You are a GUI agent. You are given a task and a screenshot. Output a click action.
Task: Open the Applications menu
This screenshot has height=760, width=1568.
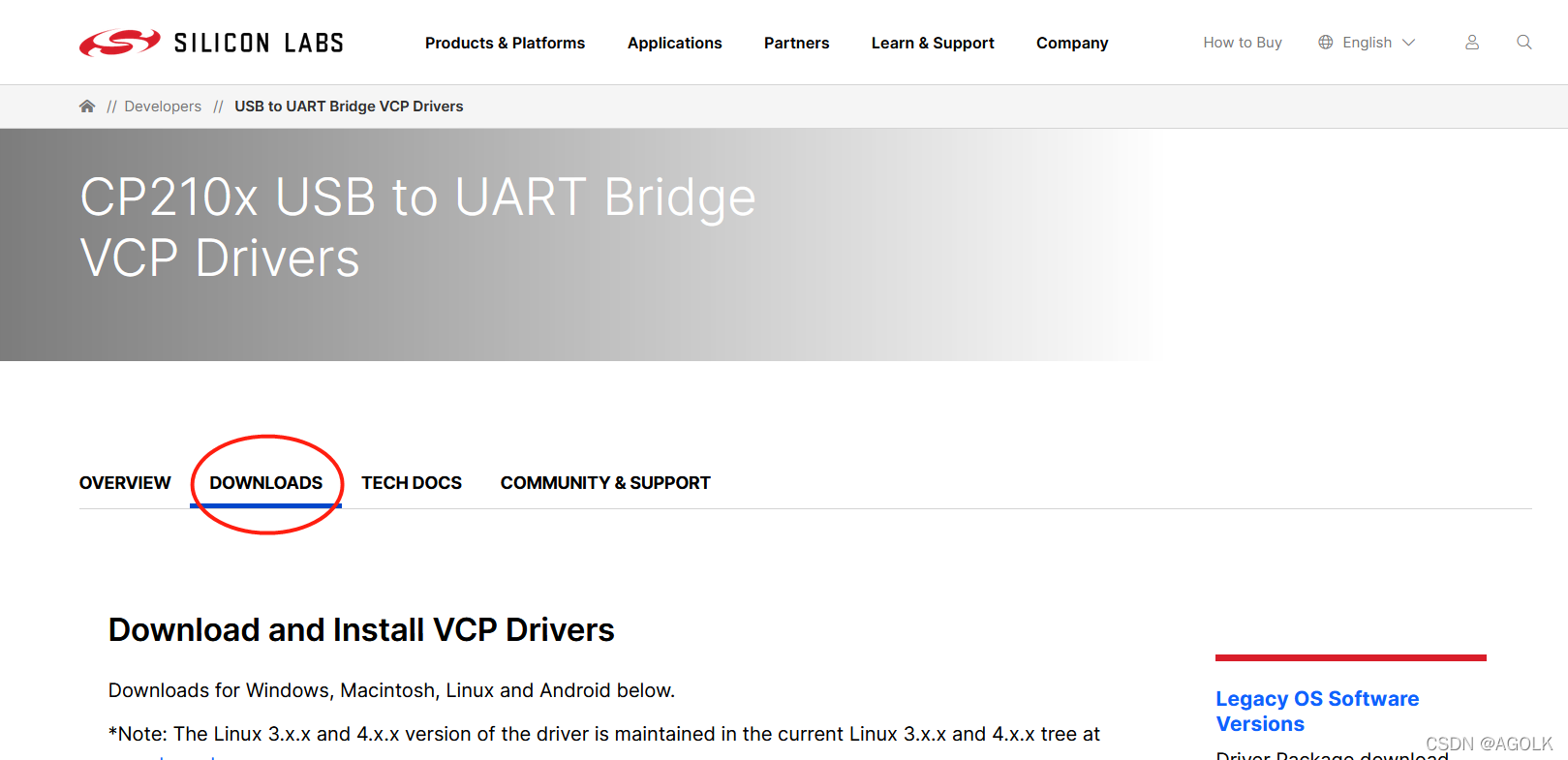(674, 43)
